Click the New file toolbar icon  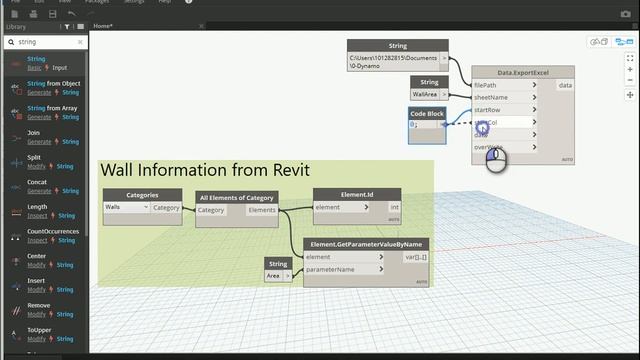click(15, 14)
